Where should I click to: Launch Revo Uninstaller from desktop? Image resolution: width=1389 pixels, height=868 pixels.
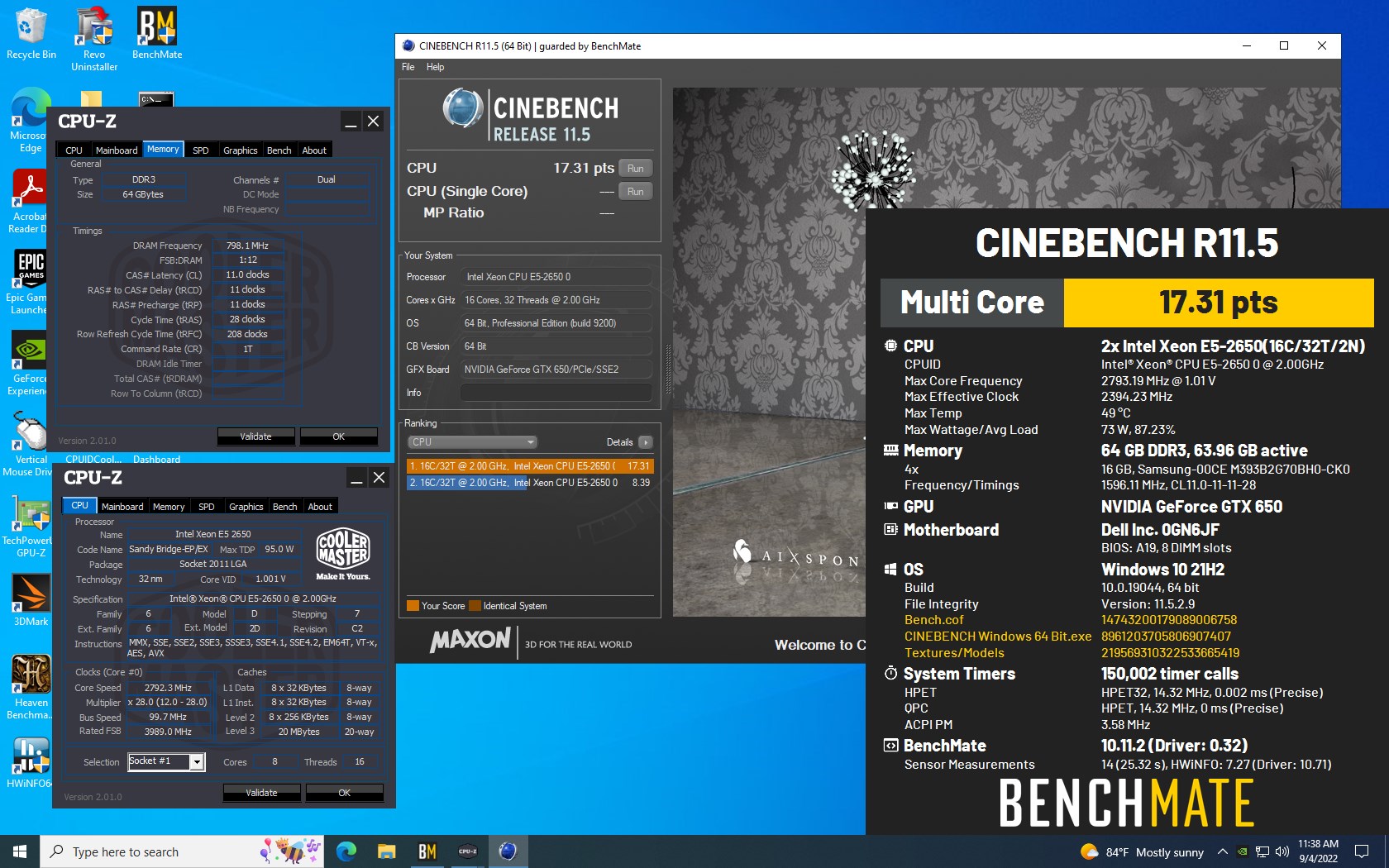(x=94, y=38)
